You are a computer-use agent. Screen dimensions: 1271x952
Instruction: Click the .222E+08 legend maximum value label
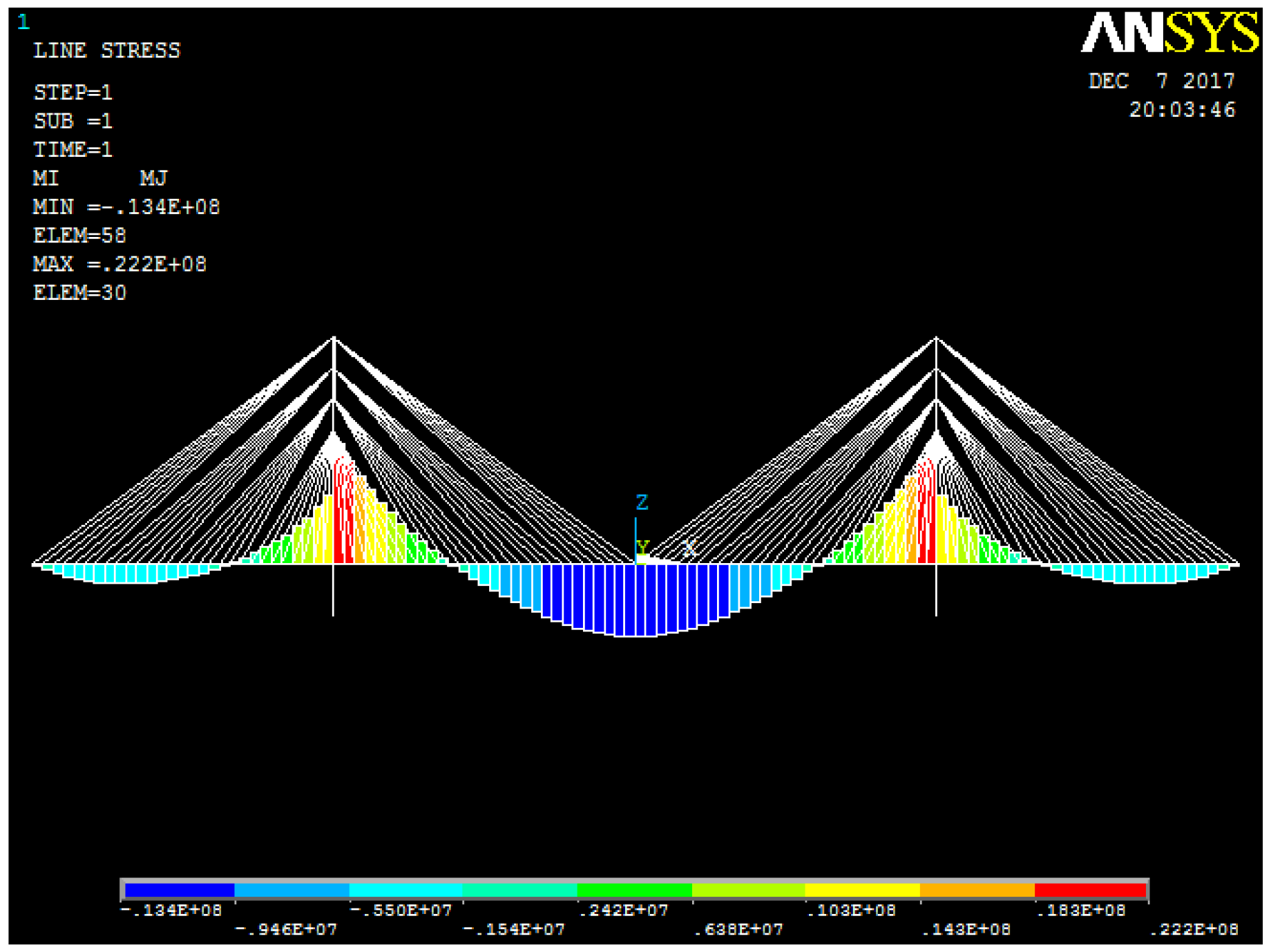coord(1194,930)
